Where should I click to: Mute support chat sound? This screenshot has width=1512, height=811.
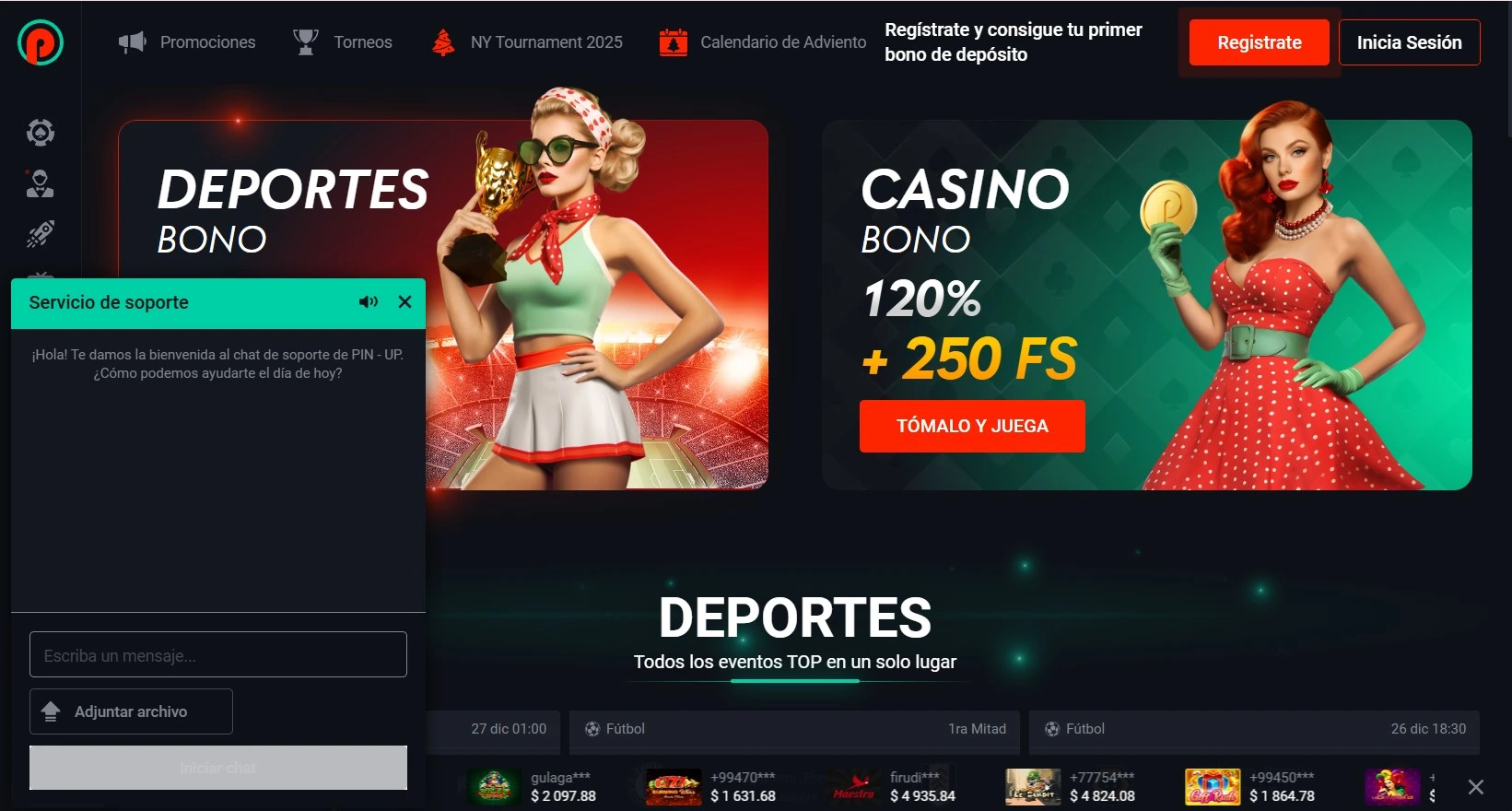click(x=369, y=302)
